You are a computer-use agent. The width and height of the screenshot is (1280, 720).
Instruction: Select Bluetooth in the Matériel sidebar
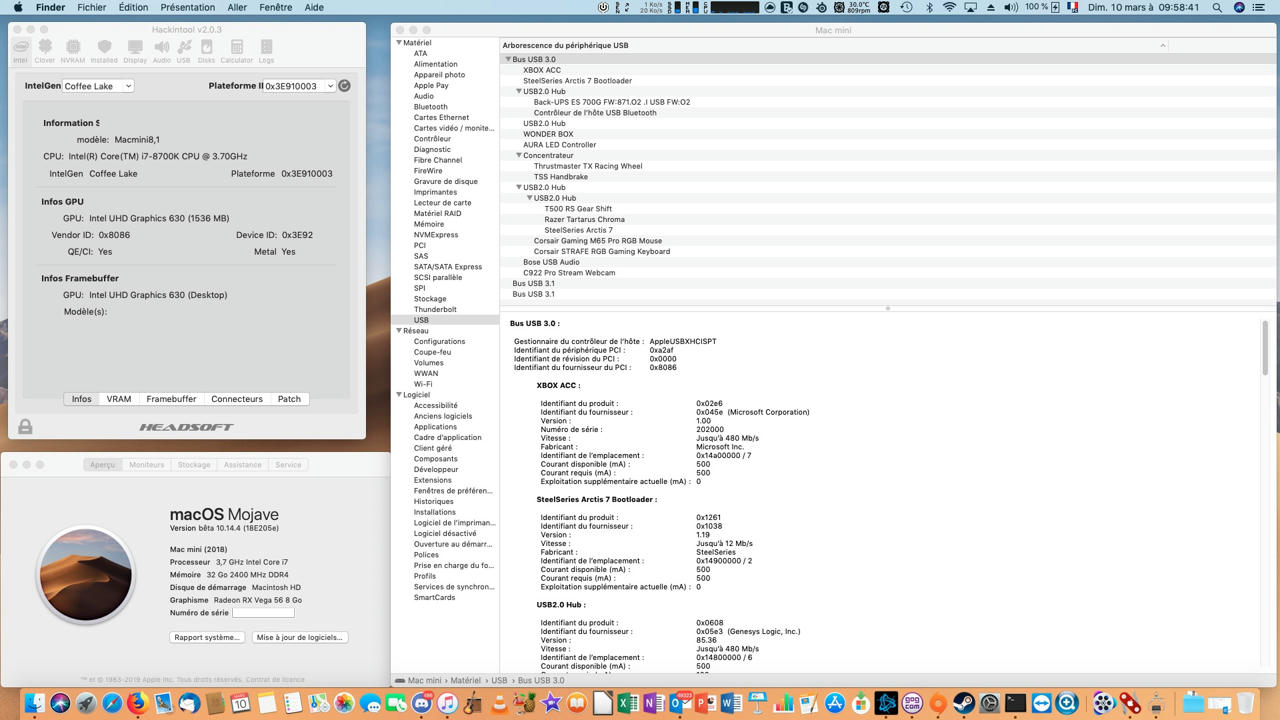[431, 107]
